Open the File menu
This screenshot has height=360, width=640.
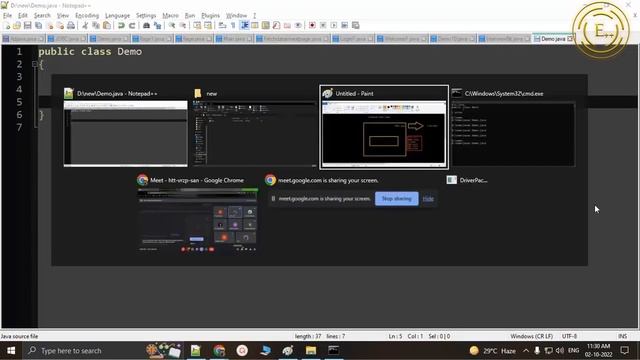click(x=7, y=16)
